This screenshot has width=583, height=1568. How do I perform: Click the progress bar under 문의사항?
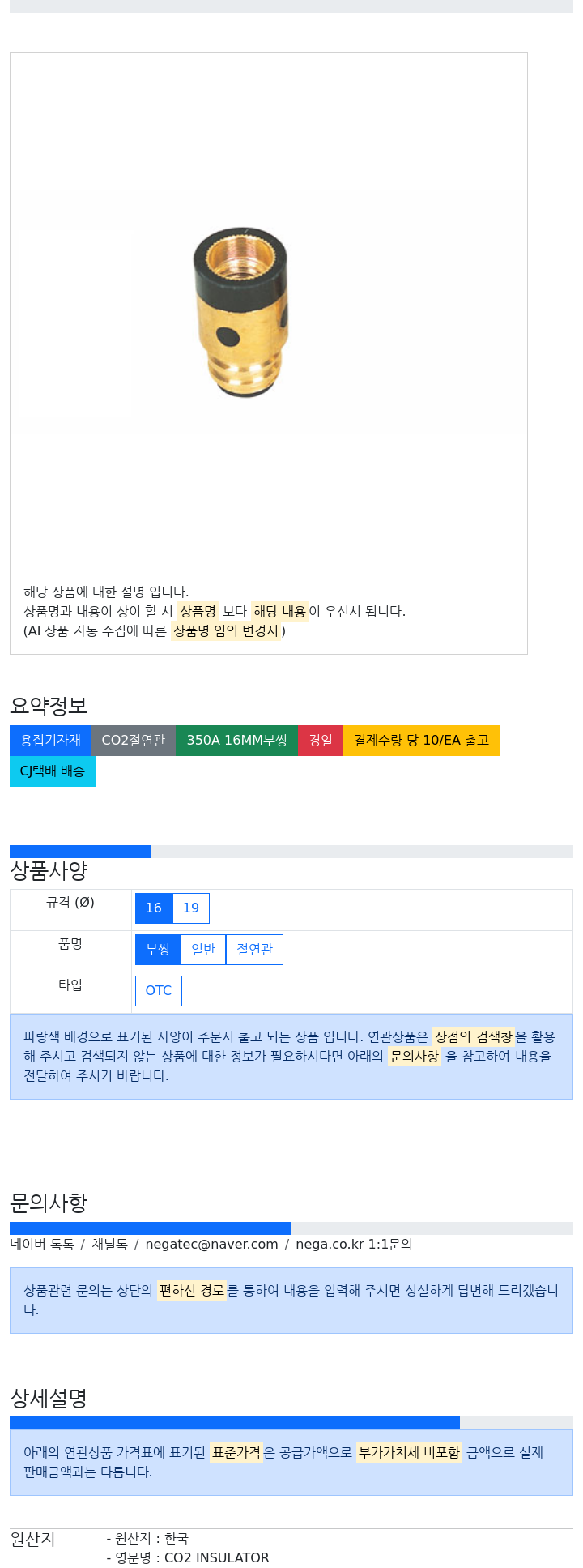click(291, 1228)
